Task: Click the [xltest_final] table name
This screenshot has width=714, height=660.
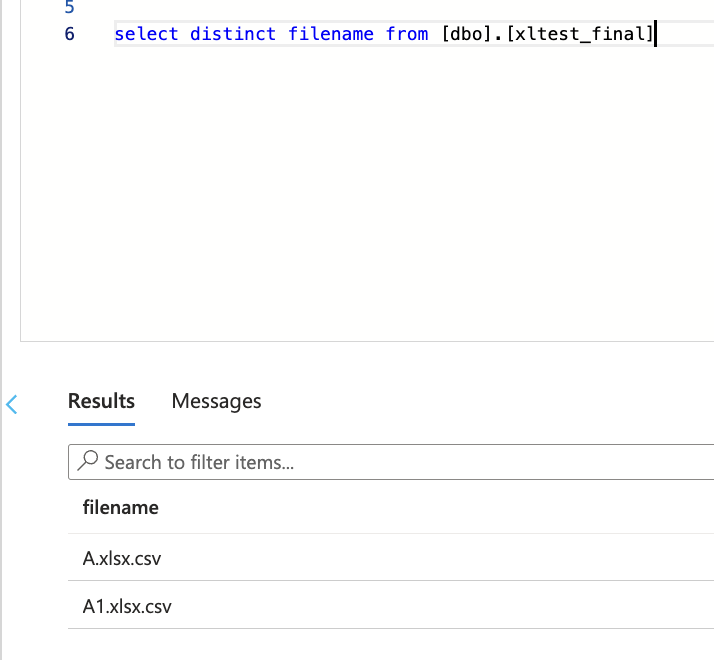Action: [580, 34]
